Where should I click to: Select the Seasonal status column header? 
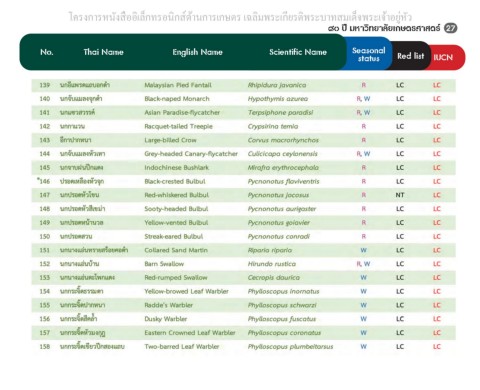click(x=368, y=54)
